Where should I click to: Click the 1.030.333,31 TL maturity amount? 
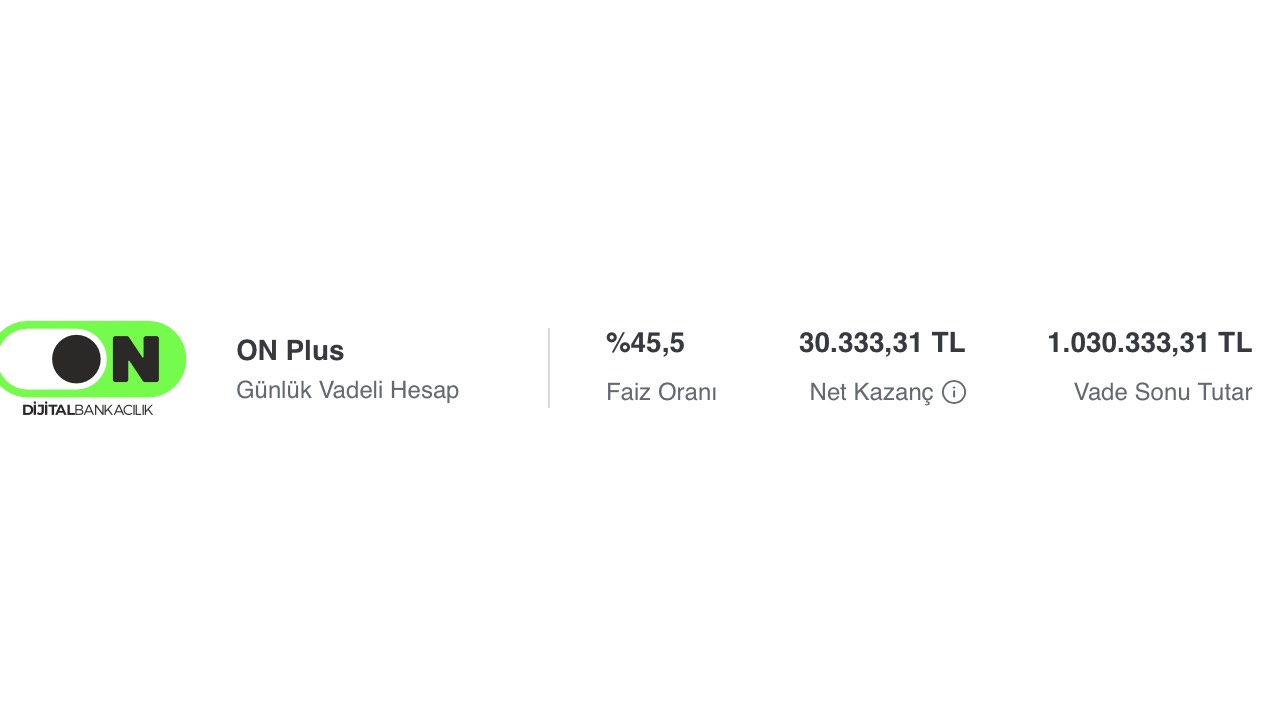point(1149,343)
